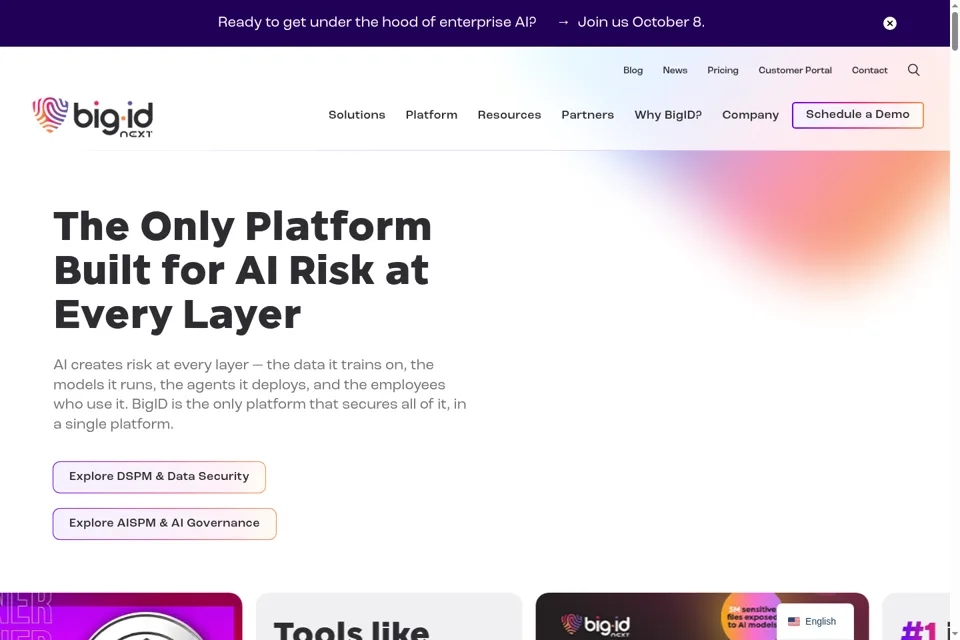Open the Solutions menu
This screenshot has width=960, height=640.
(357, 115)
